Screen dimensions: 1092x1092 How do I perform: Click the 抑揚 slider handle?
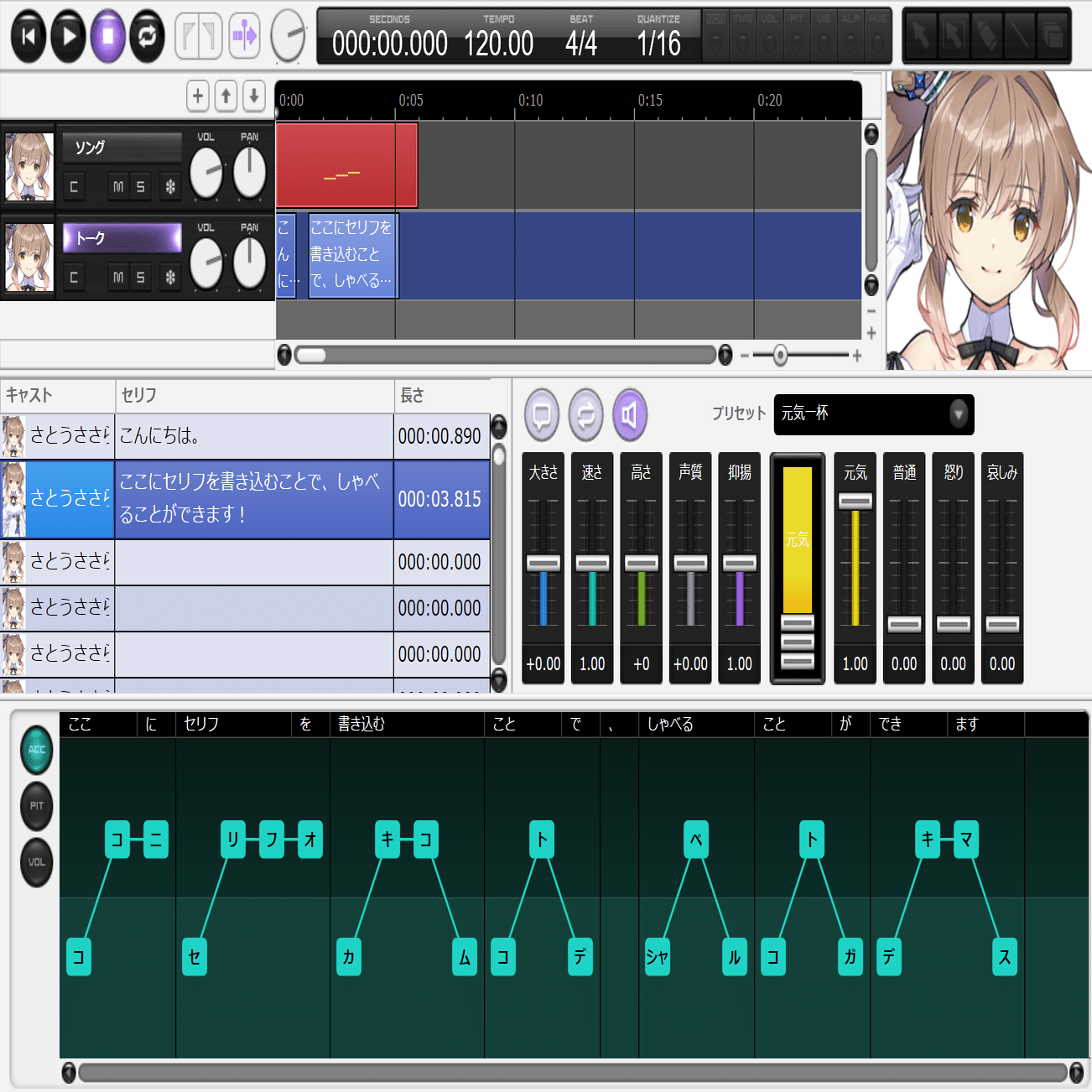coord(740,563)
